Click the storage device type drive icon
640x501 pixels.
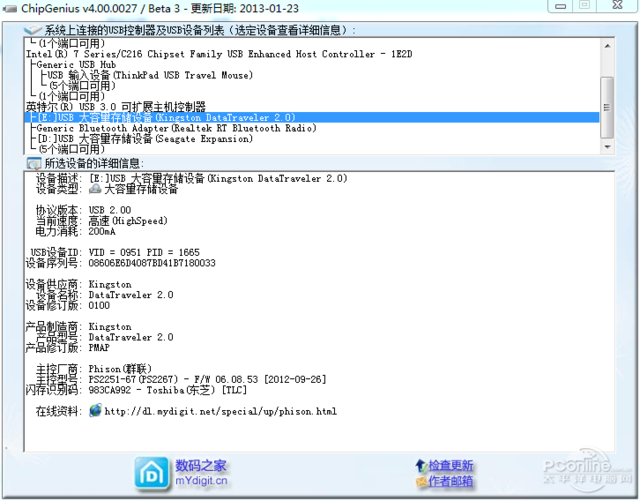click(95, 189)
